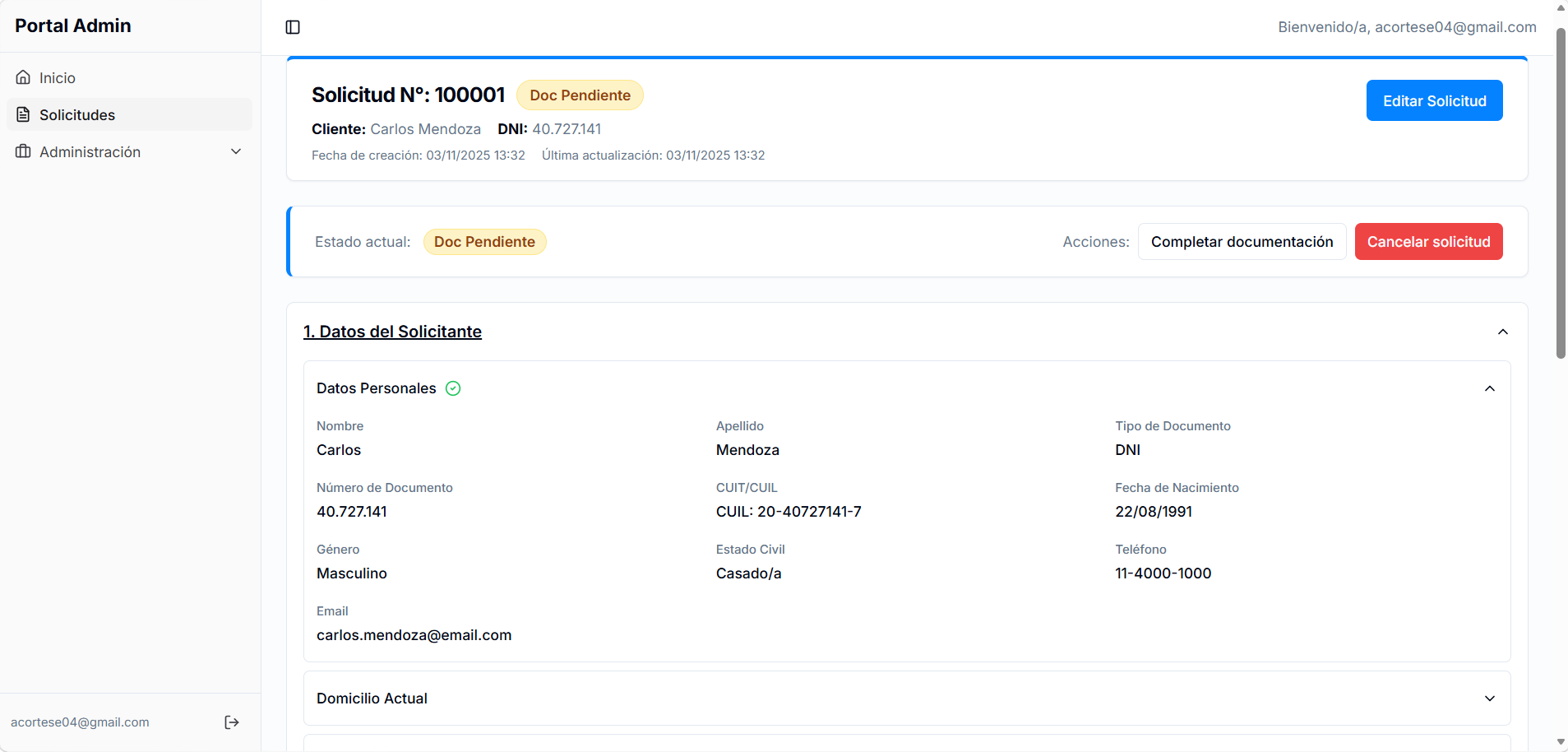Click the 1. Datos del Solicitante heading link
Viewport: 1568px width, 752px height.
coord(392,332)
